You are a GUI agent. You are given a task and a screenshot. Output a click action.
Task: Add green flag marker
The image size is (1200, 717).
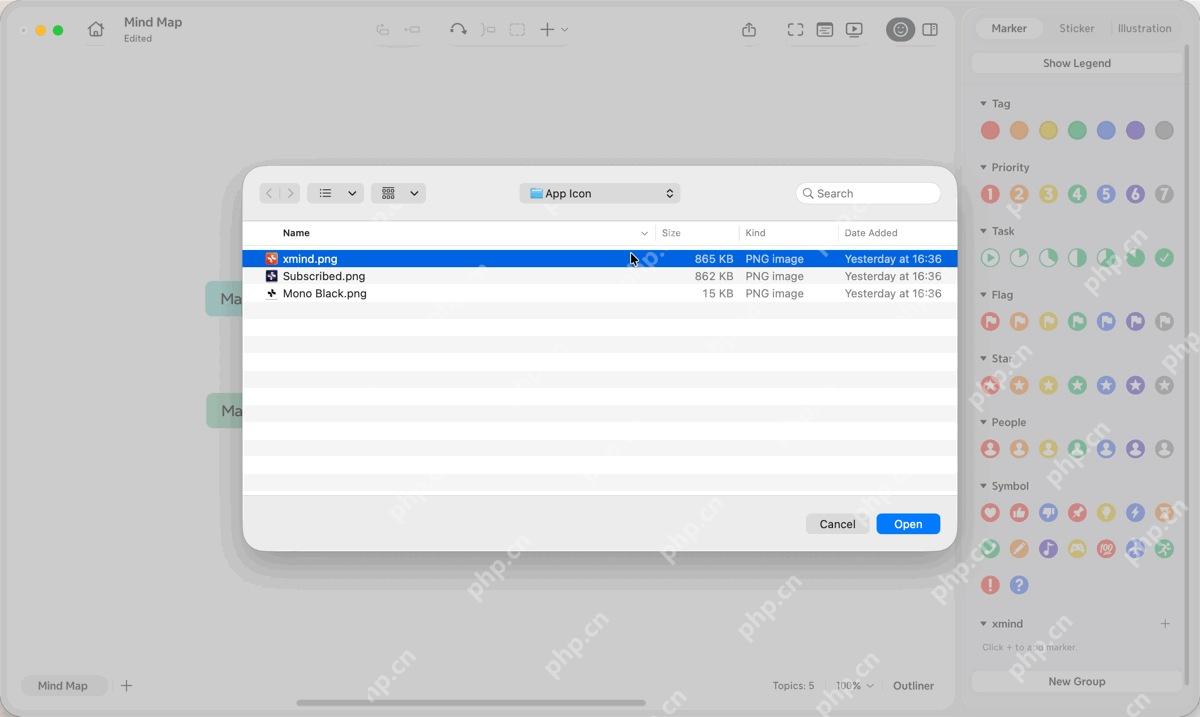1077,322
